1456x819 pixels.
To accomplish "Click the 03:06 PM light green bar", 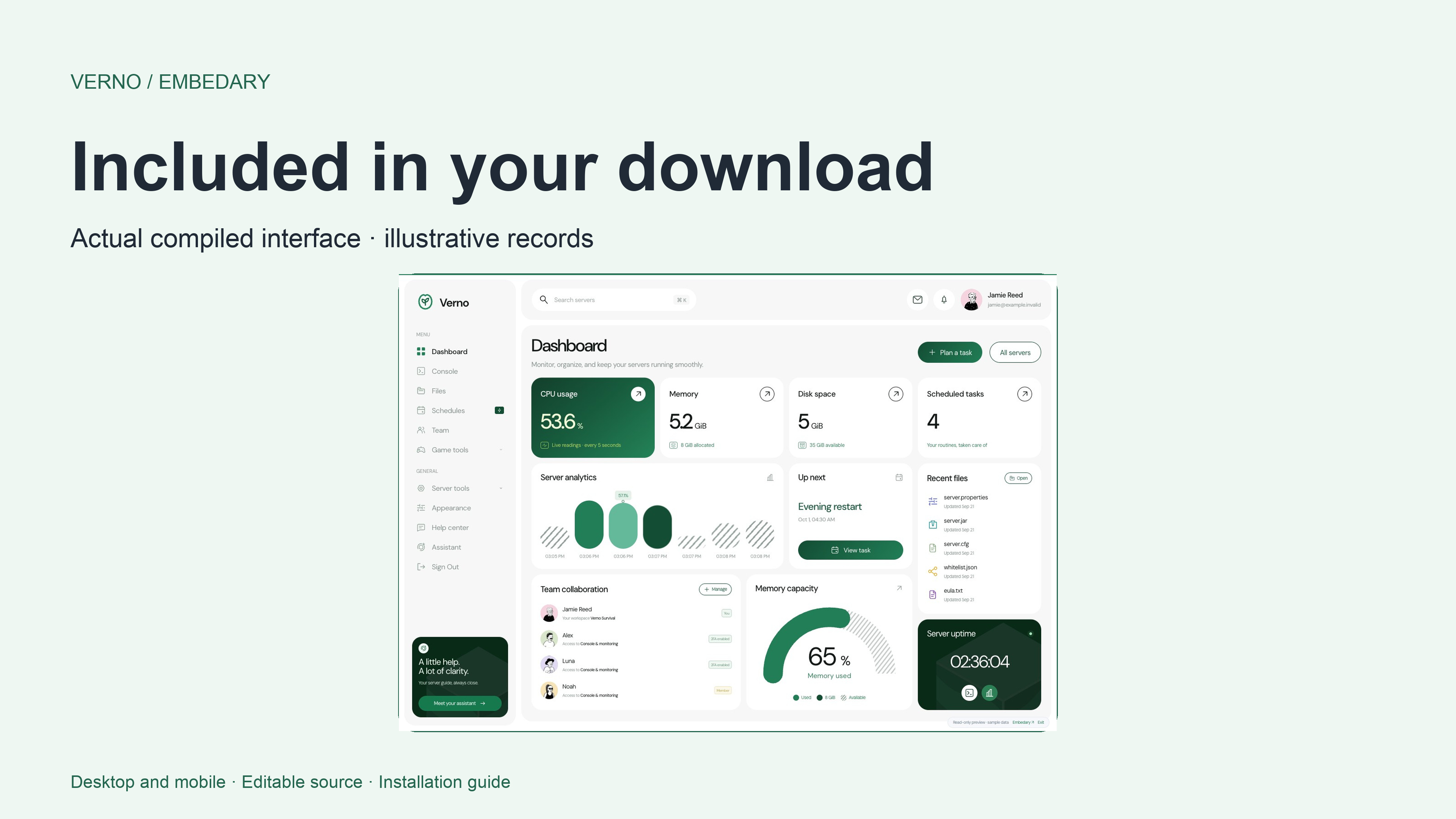I will point(623,525).
